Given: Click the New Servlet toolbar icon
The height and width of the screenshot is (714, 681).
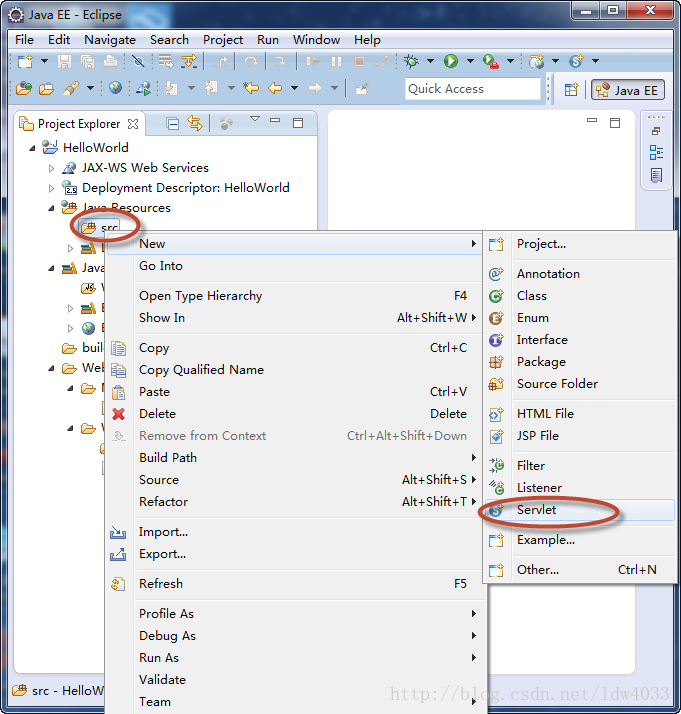Looking at the screenshot, I should click(576, 61).
